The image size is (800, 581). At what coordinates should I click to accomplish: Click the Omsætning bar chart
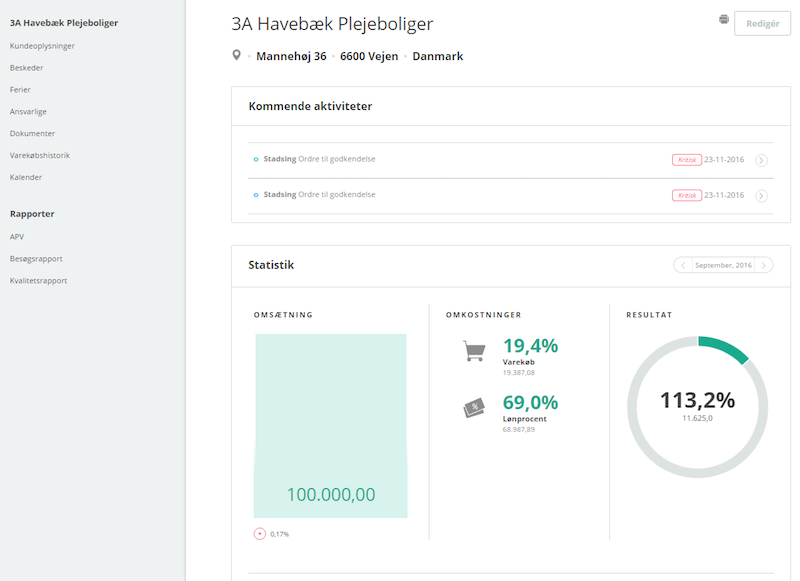331,425
